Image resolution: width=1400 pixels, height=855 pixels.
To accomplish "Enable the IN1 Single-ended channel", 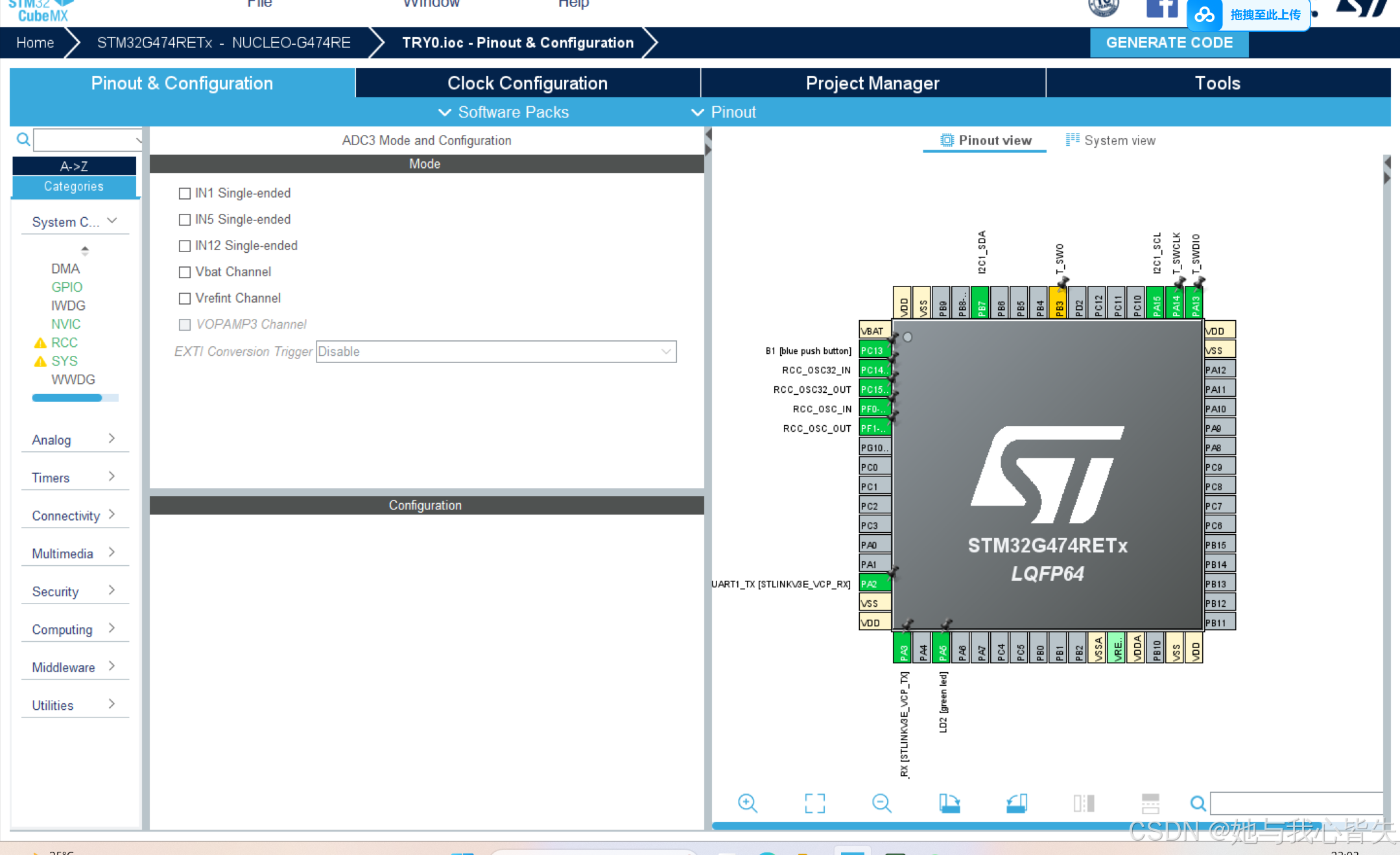I will (185, 193).
